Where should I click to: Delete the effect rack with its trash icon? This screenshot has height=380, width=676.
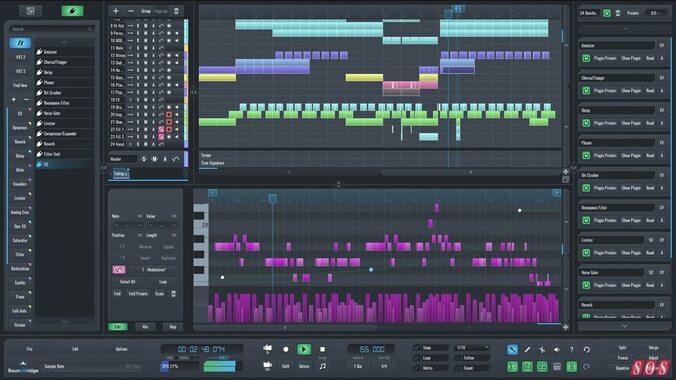[618, 13]
